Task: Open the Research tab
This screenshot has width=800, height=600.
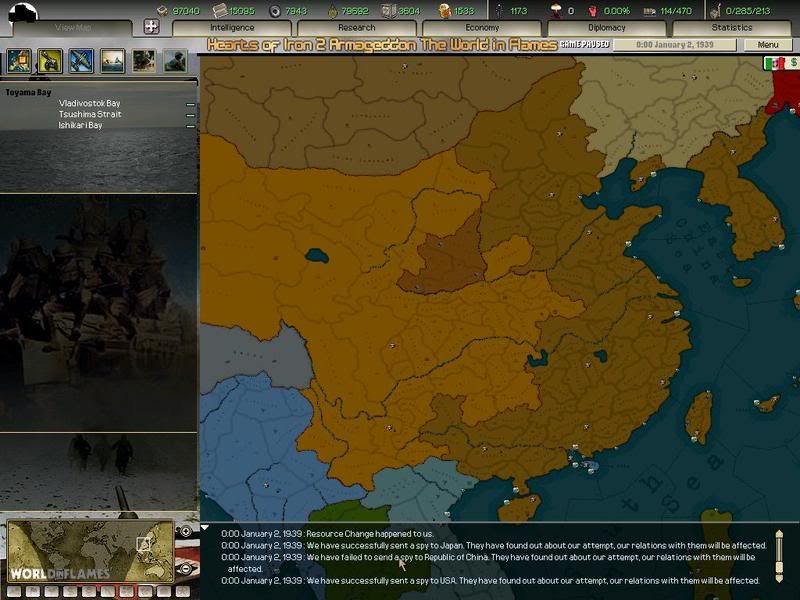Action: click(357, 28)
